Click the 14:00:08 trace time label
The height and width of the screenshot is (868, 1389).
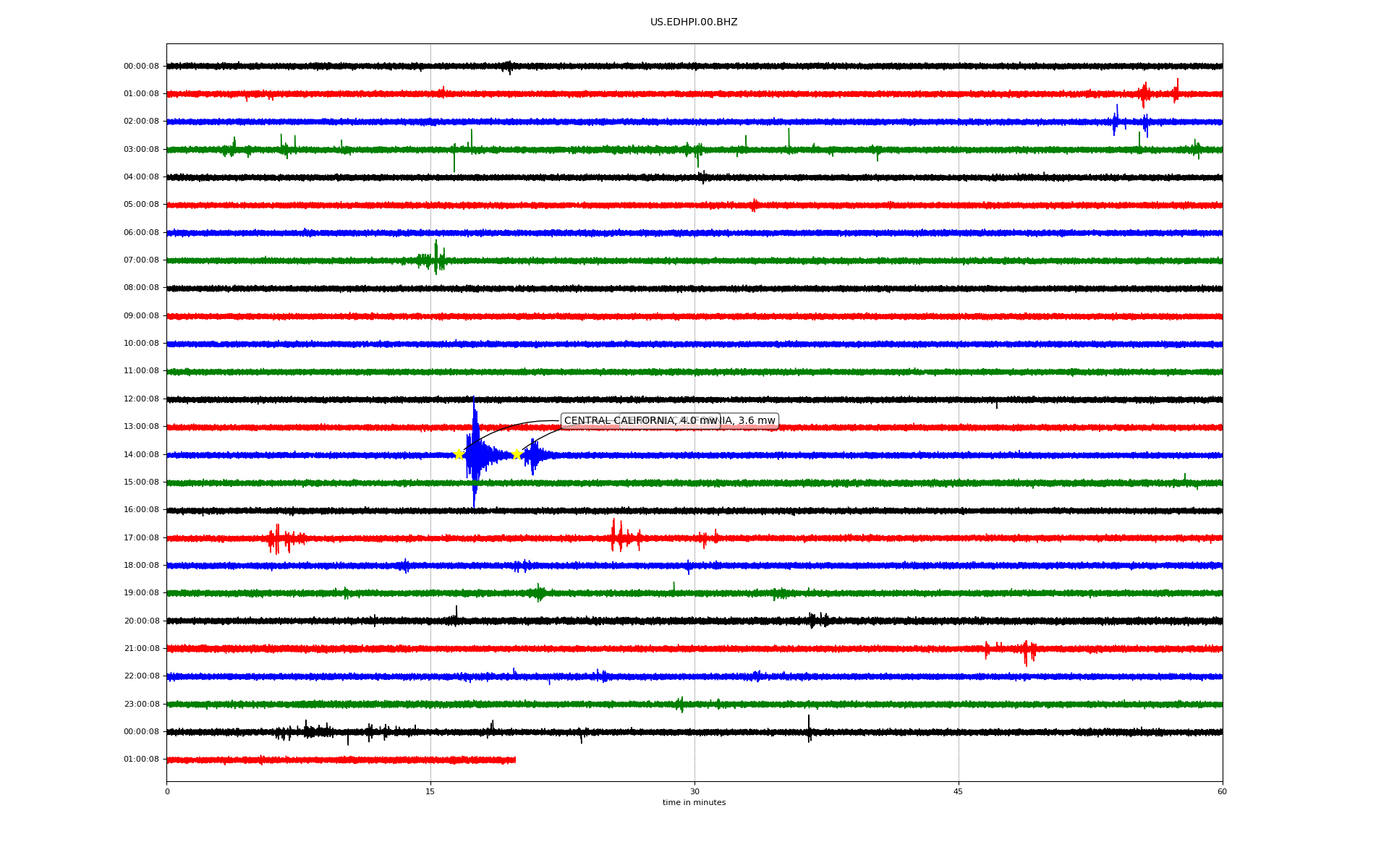click(141, 454)
